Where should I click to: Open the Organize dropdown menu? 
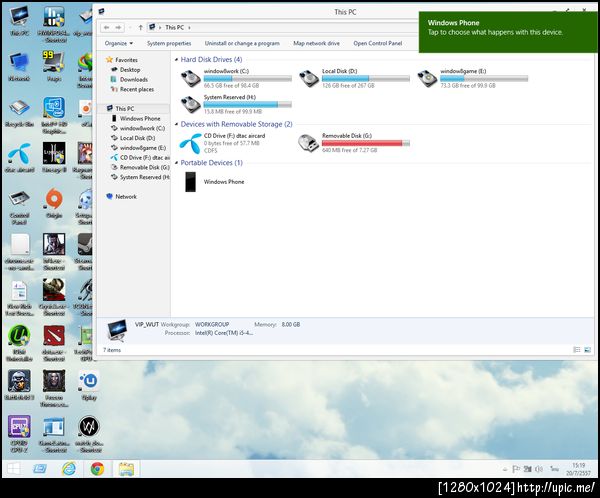click(x=119, y=43)
